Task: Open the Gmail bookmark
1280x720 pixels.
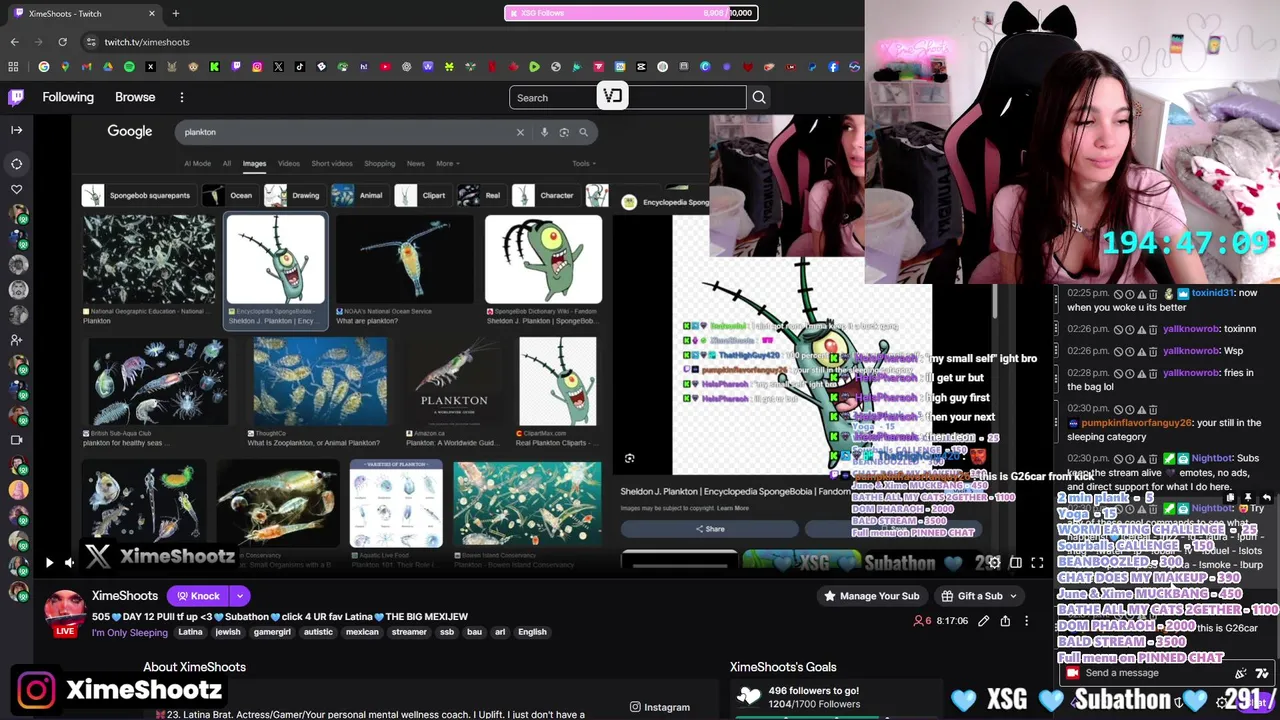Action: 87,67
